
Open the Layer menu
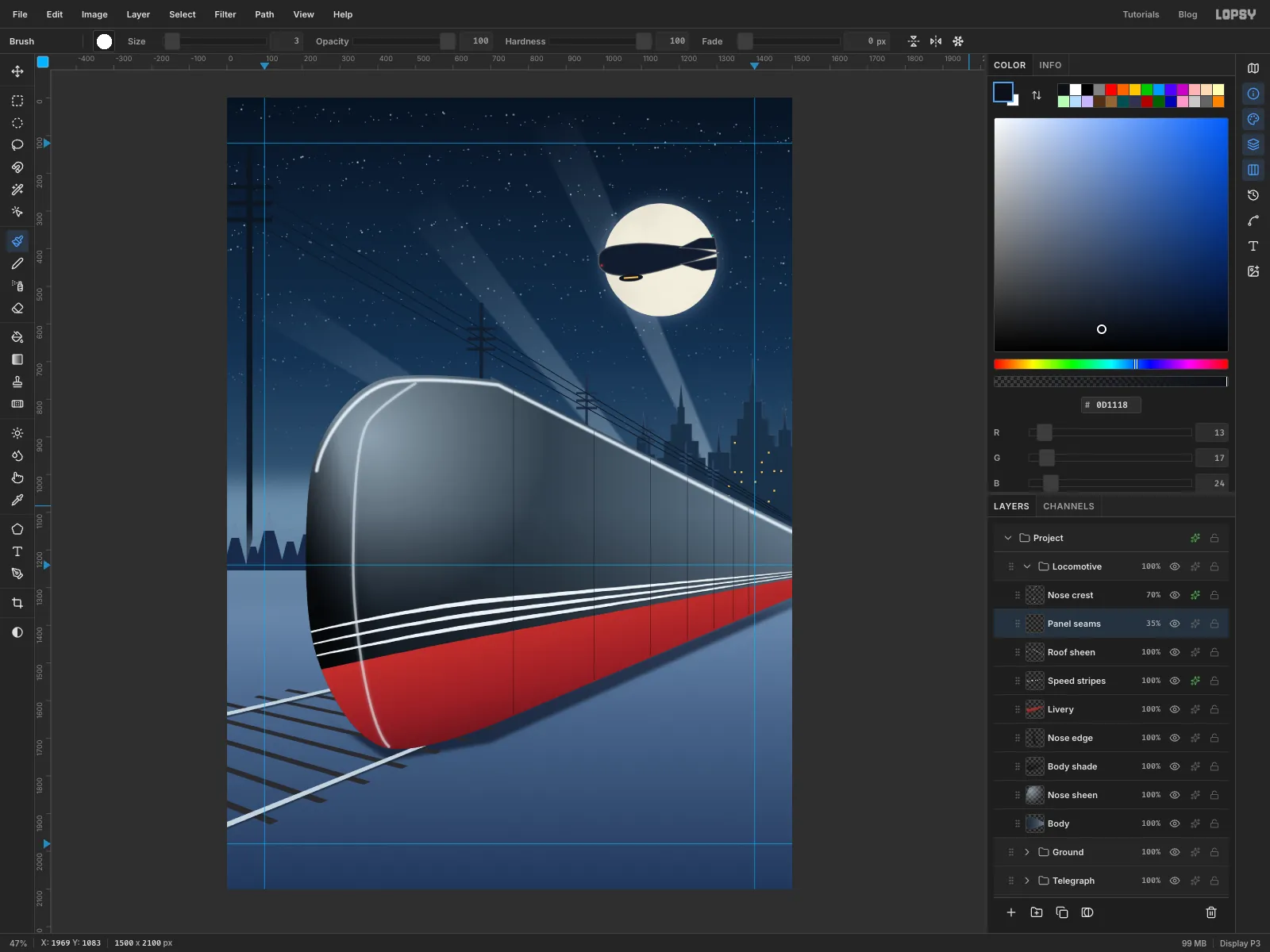pos(138,14)
